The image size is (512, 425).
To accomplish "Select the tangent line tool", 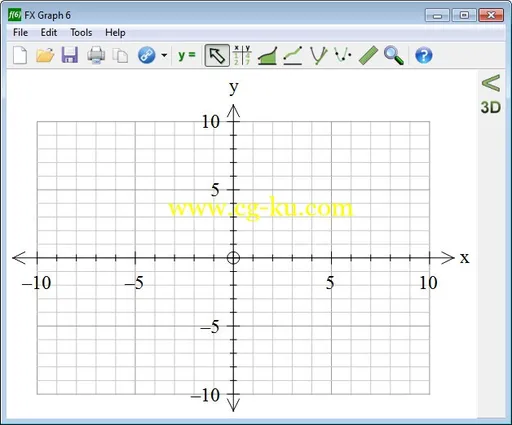I will coord(293,55).
